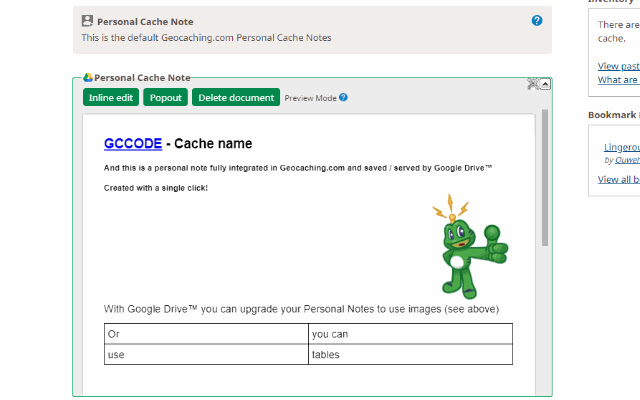Screen dimensions: 640x400
Task: Click the person icon beside Personal Cache Note header
Action: pos(87,21)
